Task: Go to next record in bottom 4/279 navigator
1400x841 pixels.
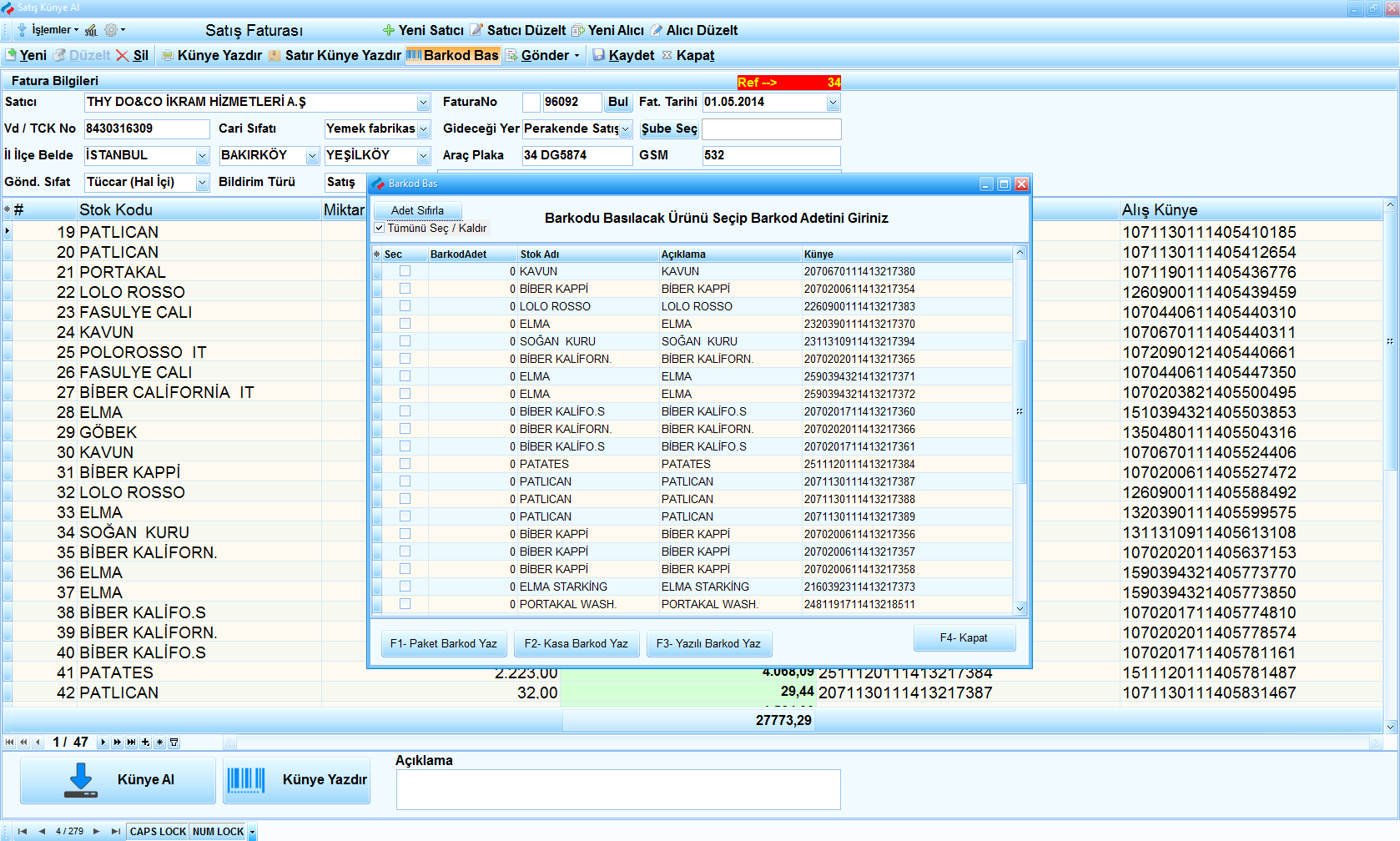Action: click(x=97, y=831)
